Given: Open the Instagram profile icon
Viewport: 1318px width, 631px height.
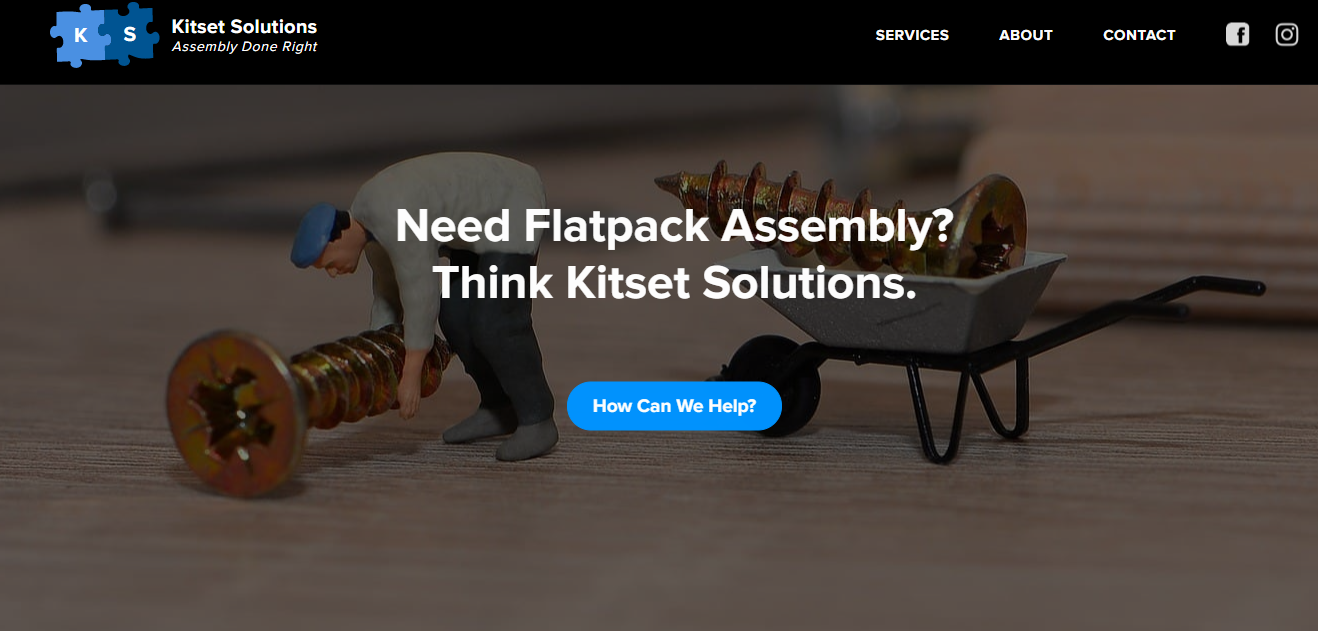Looking at the screenshot, I should click(1287, 35).
